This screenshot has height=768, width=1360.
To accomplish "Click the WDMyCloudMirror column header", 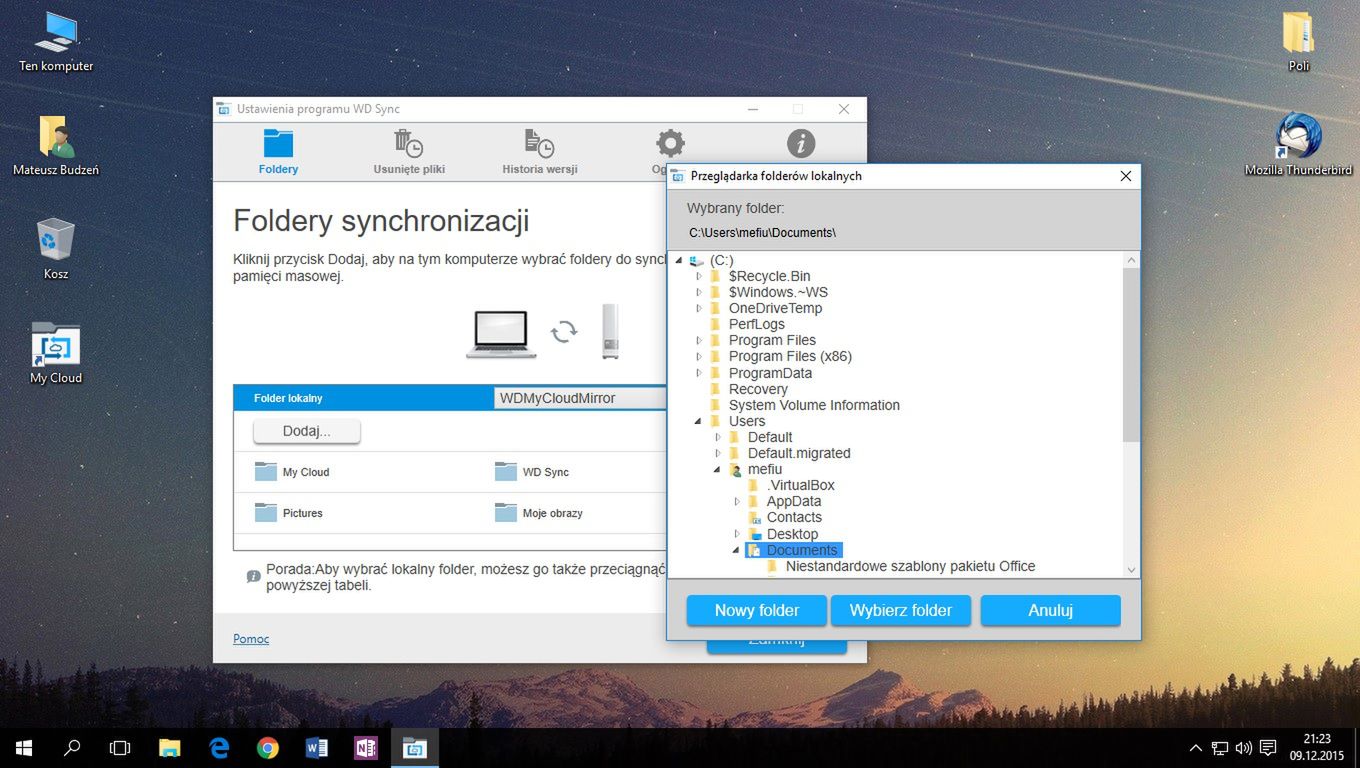I will point(581,398).
